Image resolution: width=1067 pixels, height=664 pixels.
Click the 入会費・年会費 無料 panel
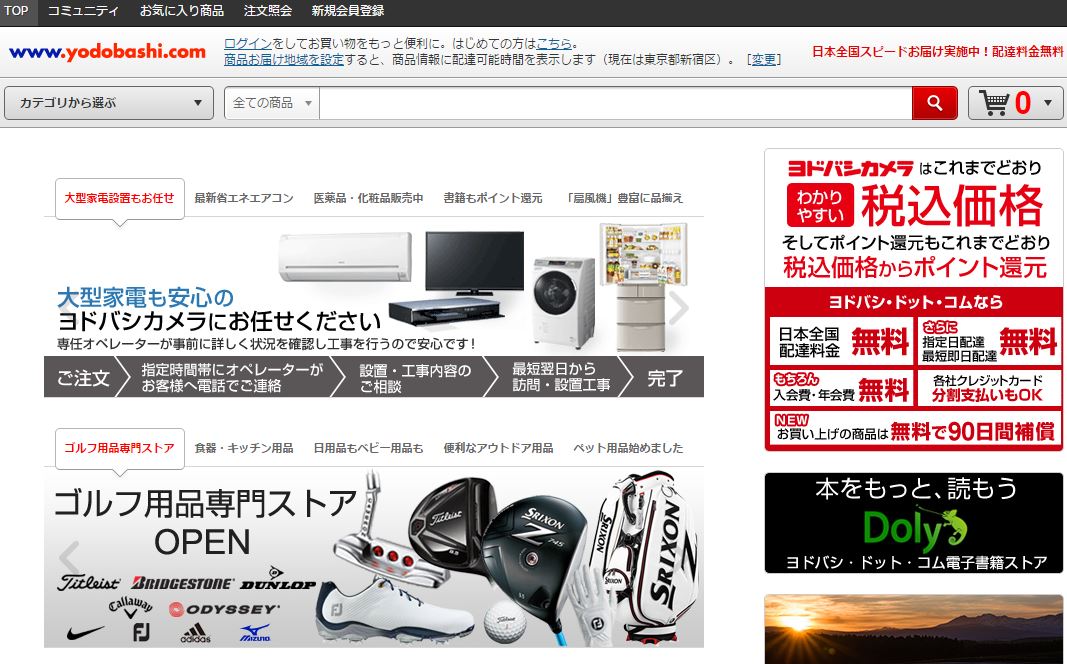click(840, 388)
